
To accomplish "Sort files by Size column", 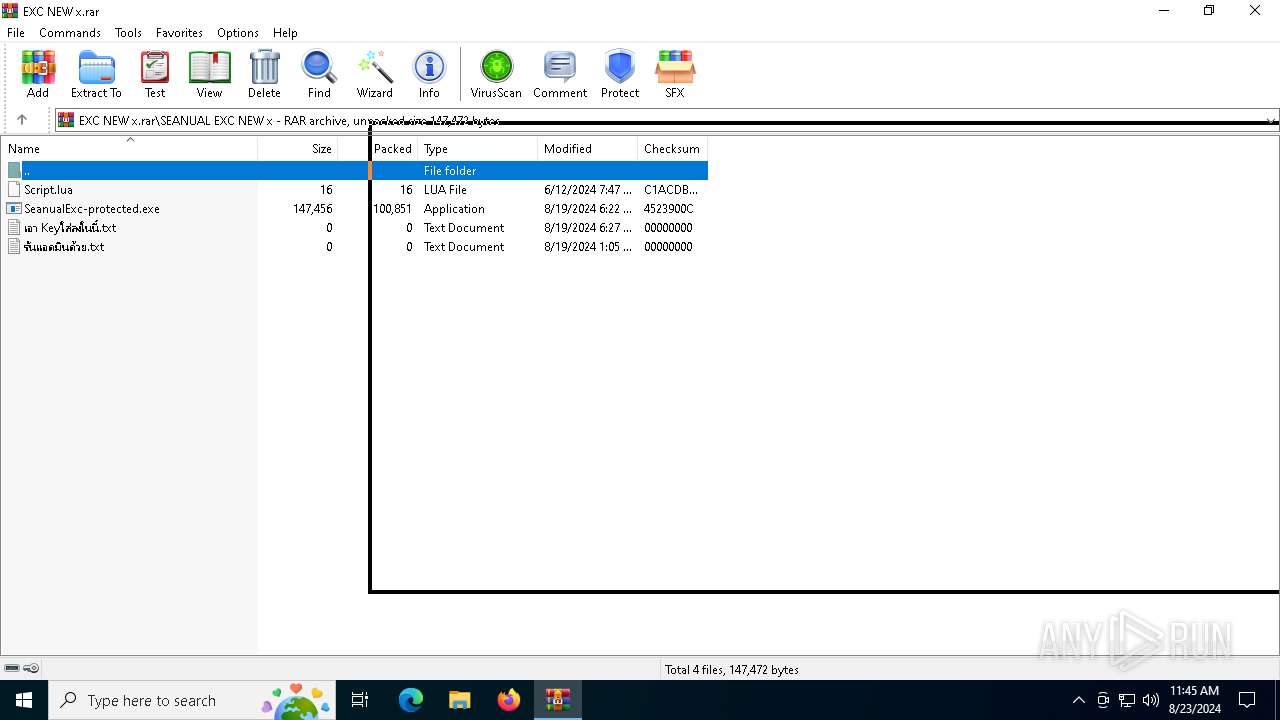I will click(x=298, y=148).
